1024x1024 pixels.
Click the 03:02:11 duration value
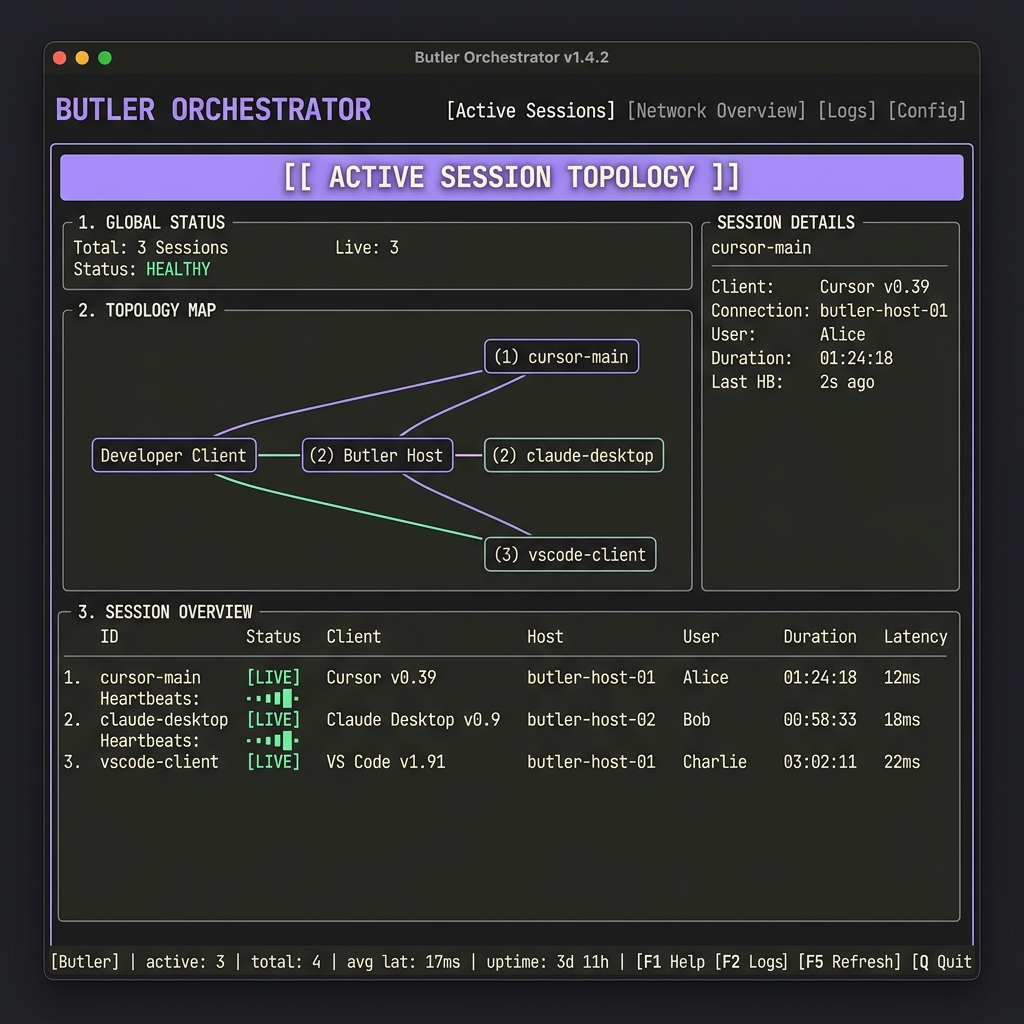(x=820, y=762)
